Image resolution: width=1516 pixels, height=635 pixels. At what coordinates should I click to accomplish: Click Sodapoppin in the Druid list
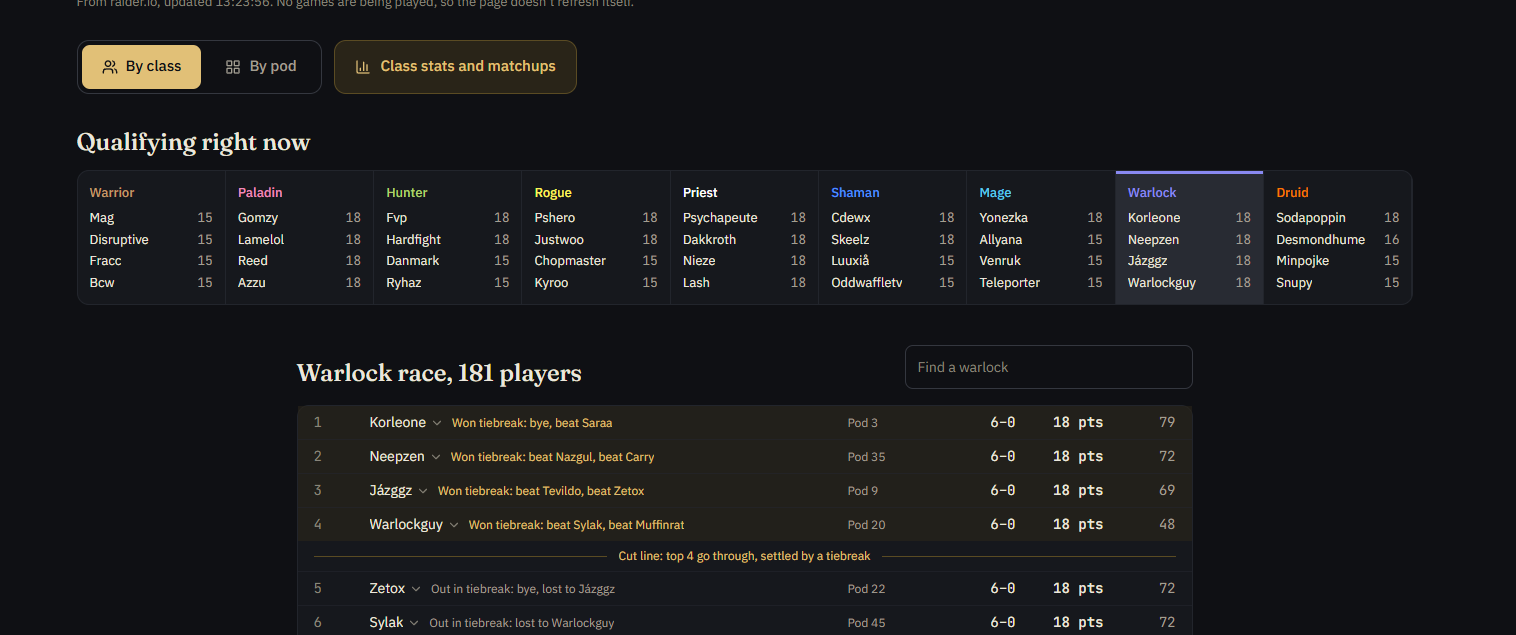[x=1311, y=218]
